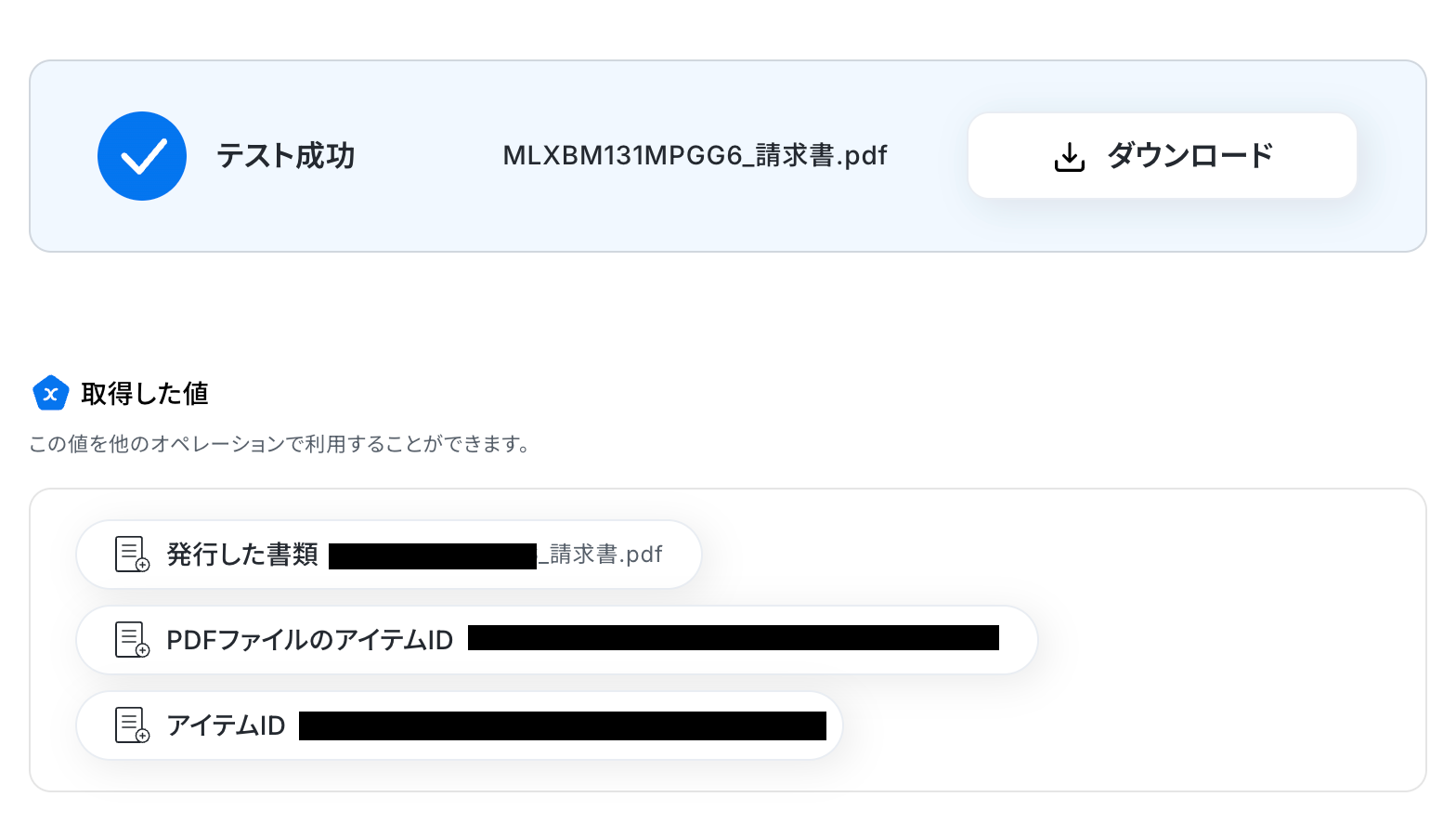Click the ダウンロード button
Image resolution: width=1456 pixels, height=823 pixels.
pos(1163,156)
